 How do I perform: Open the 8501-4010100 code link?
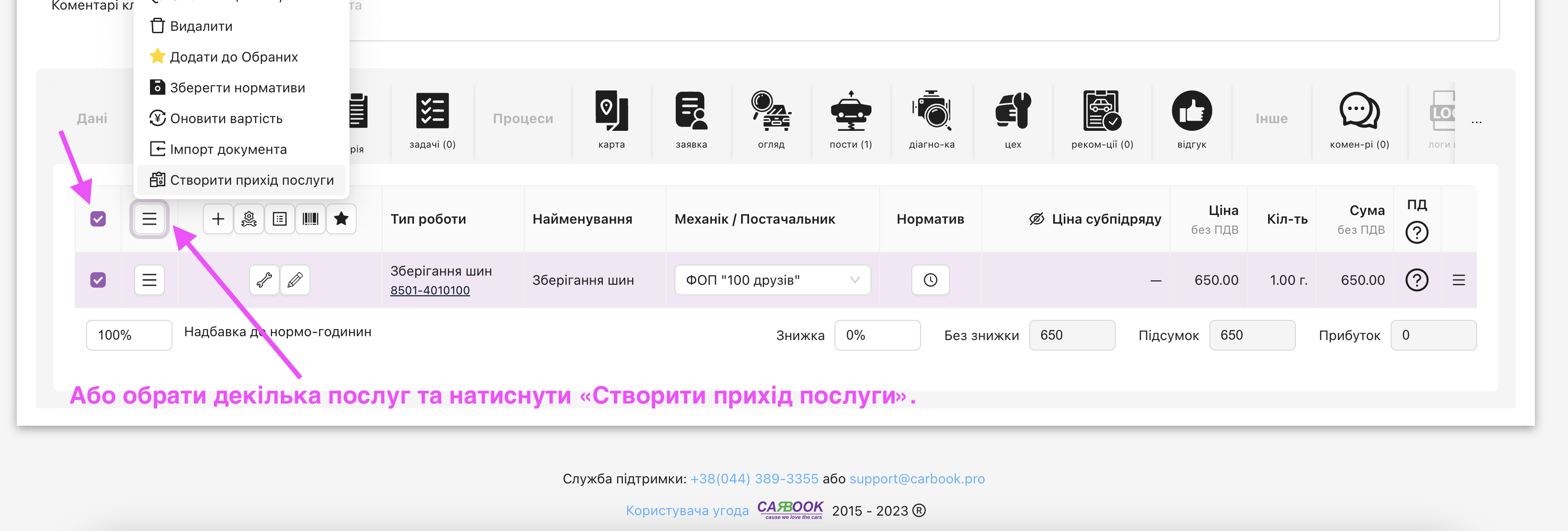[430, 291]
